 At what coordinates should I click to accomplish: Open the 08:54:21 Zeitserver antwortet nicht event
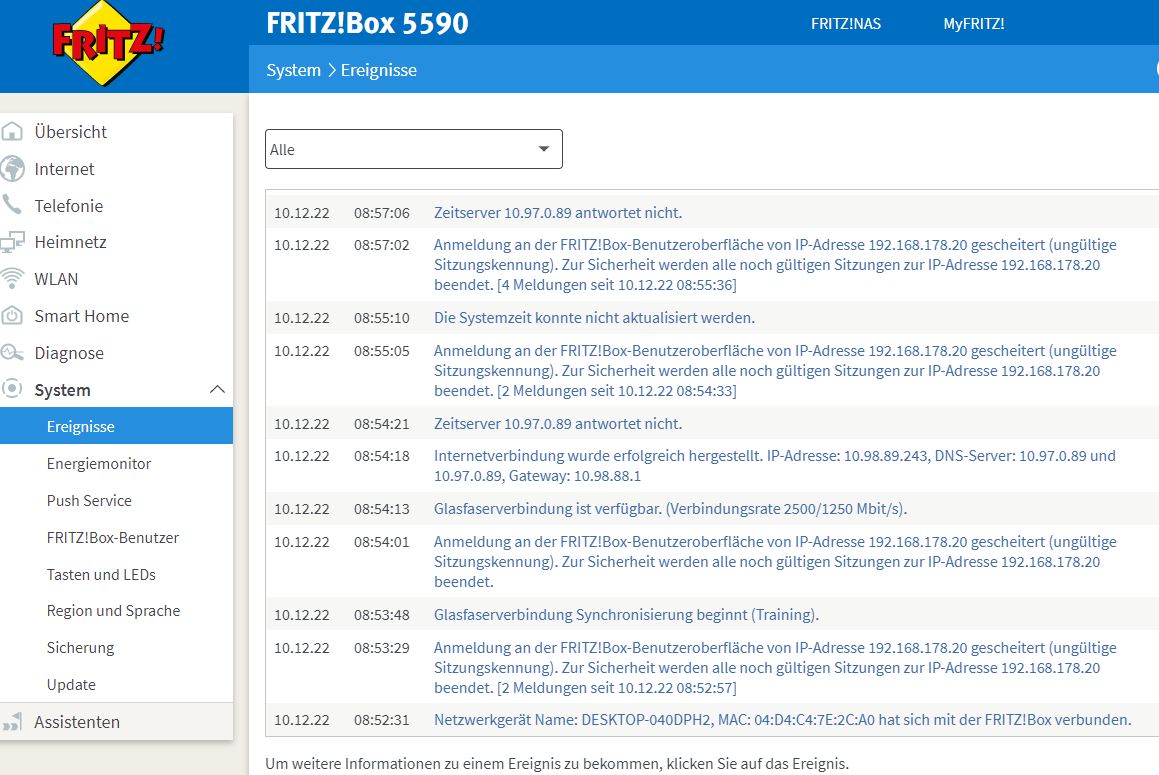tap(557, 424)
